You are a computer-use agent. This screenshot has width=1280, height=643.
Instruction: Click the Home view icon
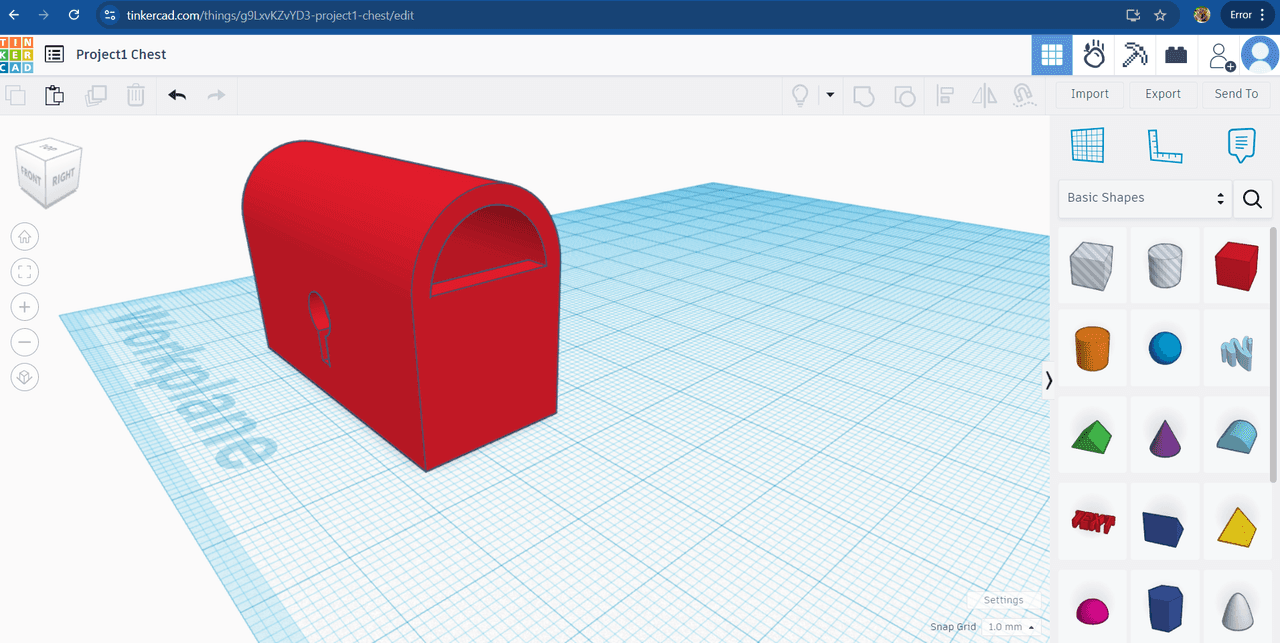pos(25,237)
